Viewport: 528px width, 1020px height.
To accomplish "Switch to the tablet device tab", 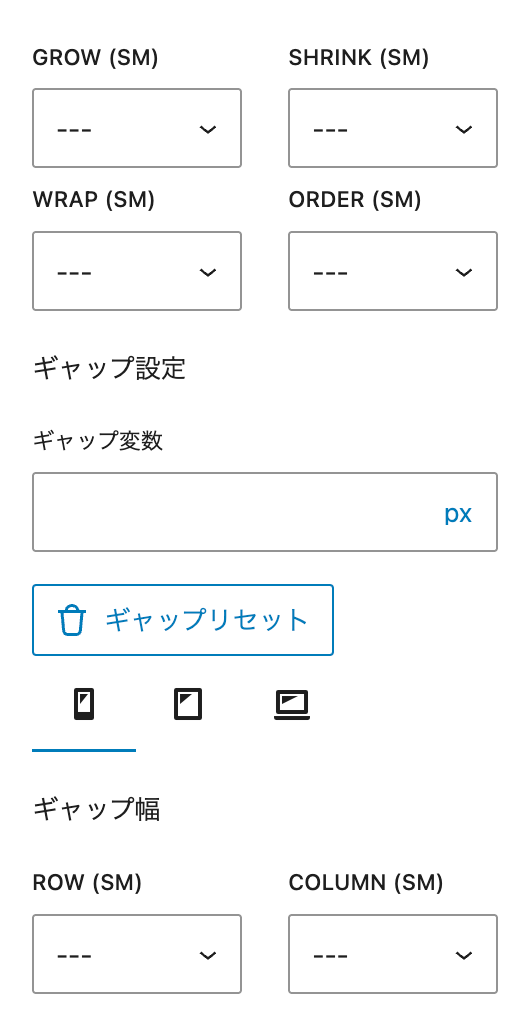I will (188, 704).
